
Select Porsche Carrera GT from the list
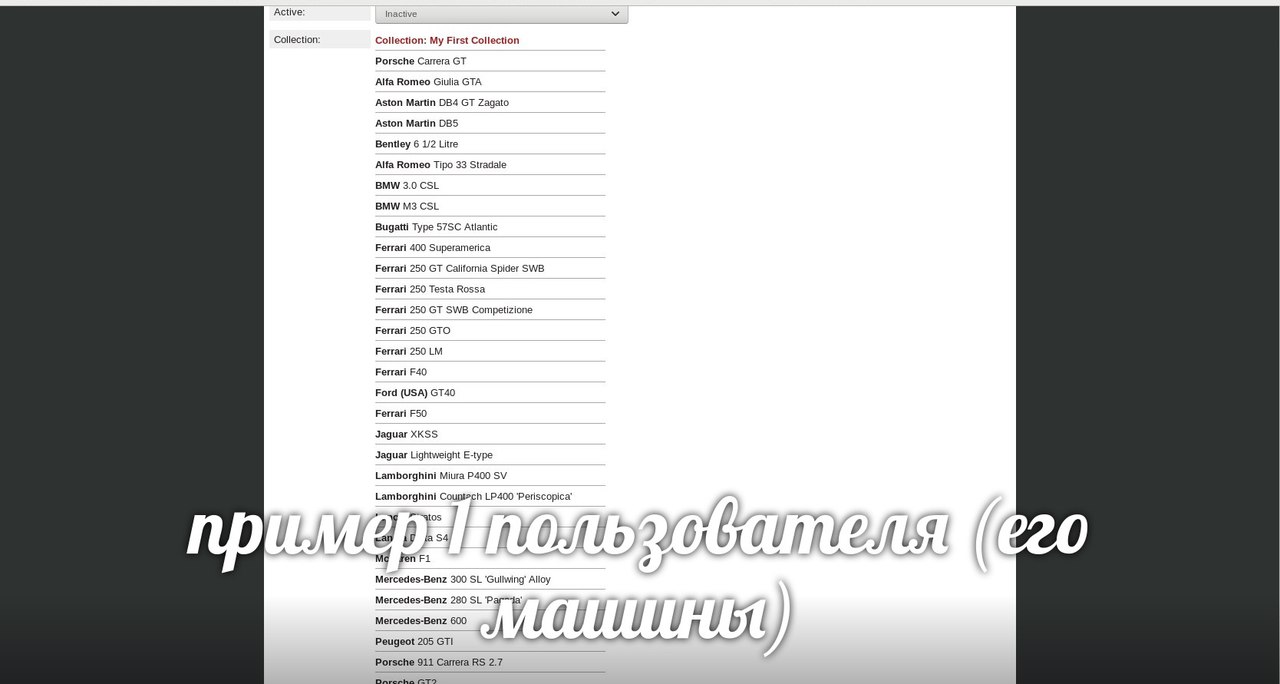click(420, 61)
